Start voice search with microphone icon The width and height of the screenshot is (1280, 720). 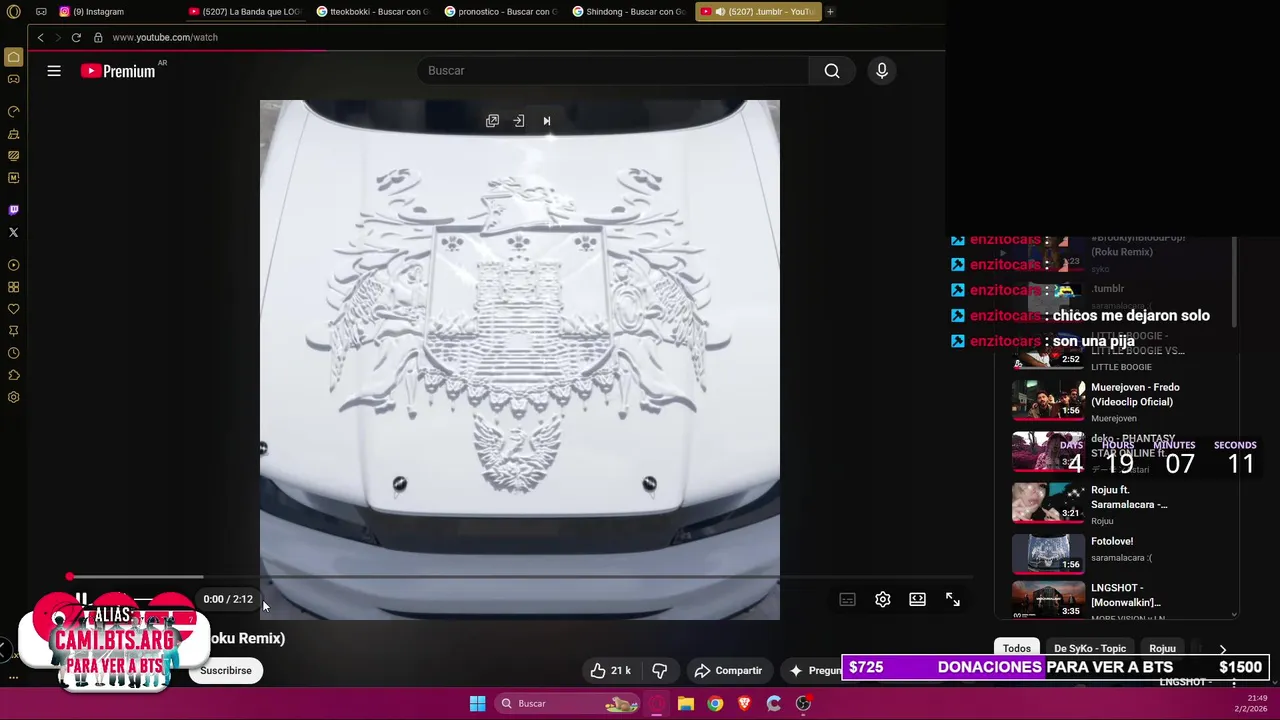(882, 71)
